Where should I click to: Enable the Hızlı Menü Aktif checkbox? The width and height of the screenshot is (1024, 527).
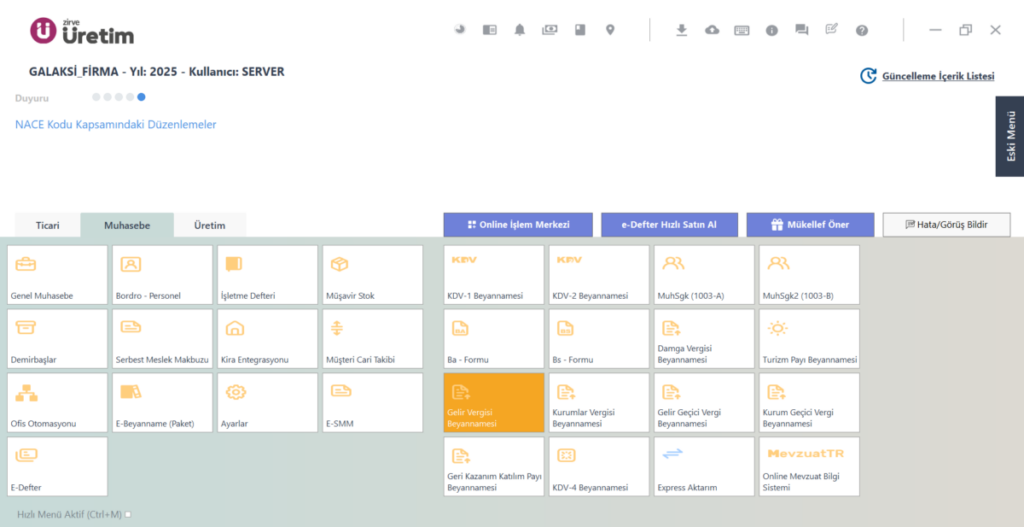(x=128, y=514)
